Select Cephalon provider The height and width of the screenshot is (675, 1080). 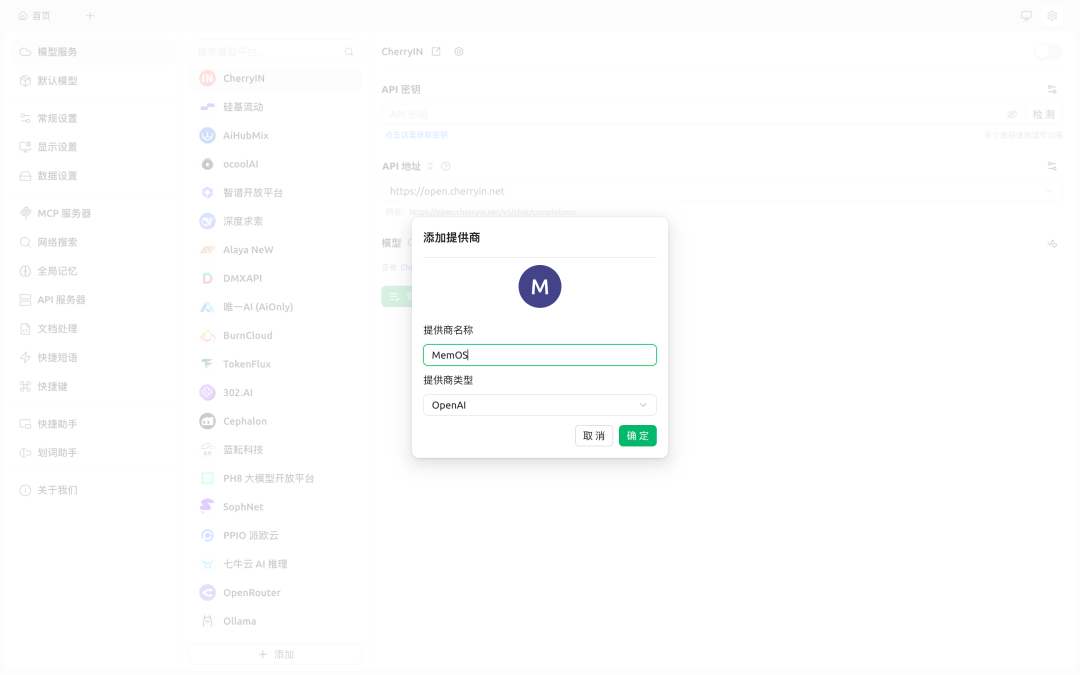(x=275, y=422)
